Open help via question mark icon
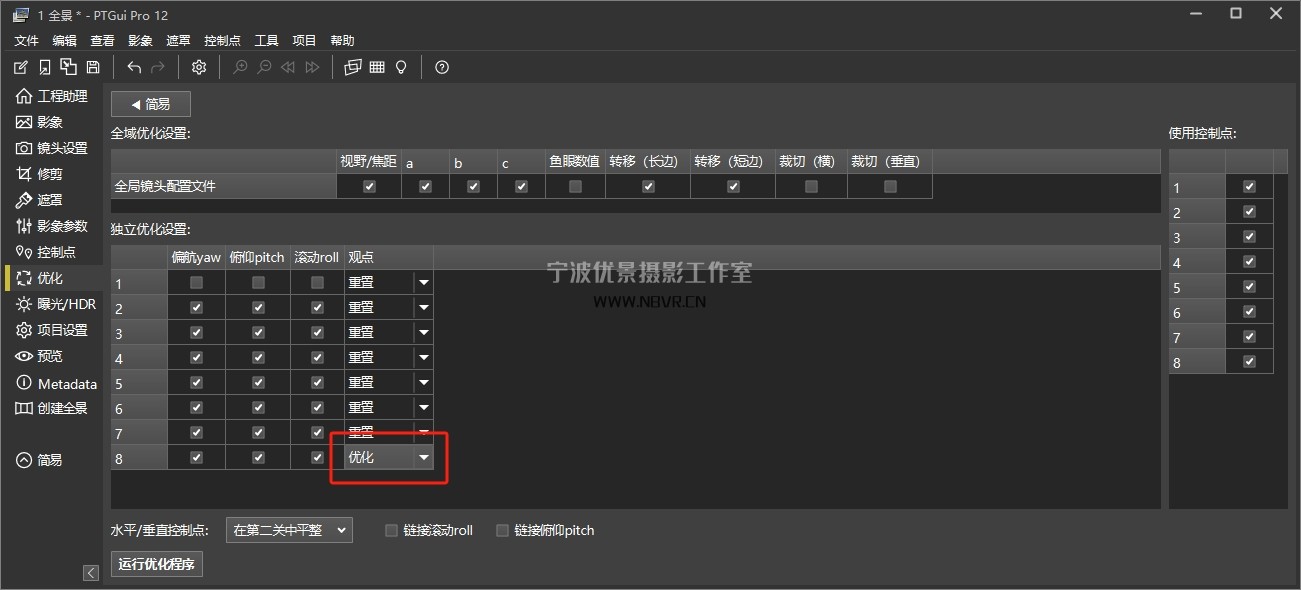This screenshot has width=1301, height=590. (x=442, y=67)
